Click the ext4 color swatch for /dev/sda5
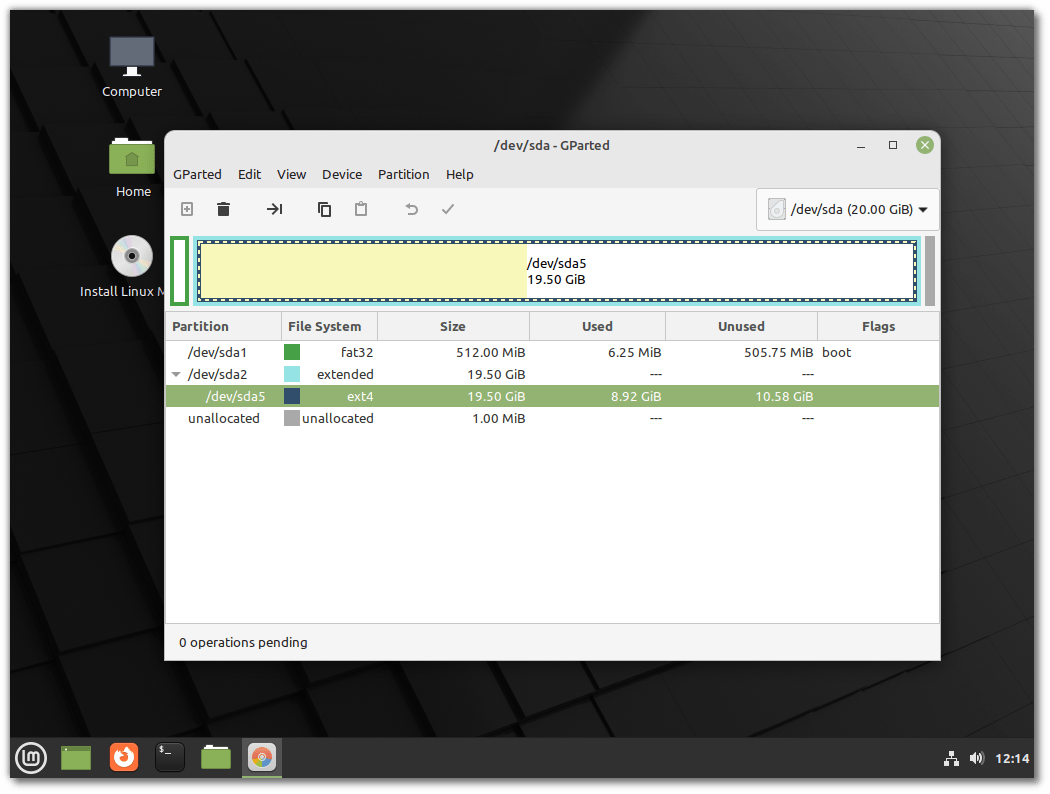 (293, 396)
